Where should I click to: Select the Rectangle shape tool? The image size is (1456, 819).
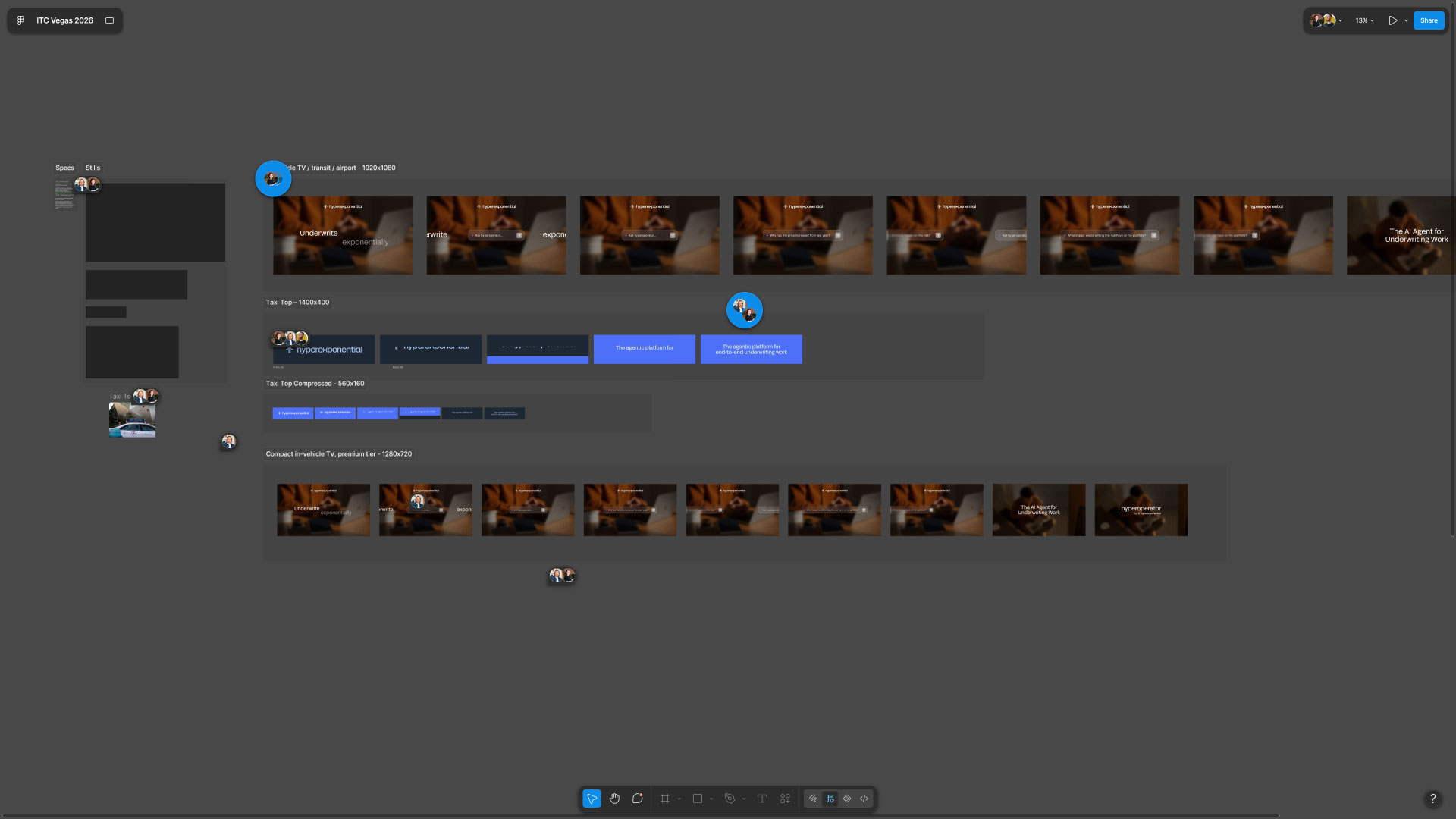pos(698,799)
